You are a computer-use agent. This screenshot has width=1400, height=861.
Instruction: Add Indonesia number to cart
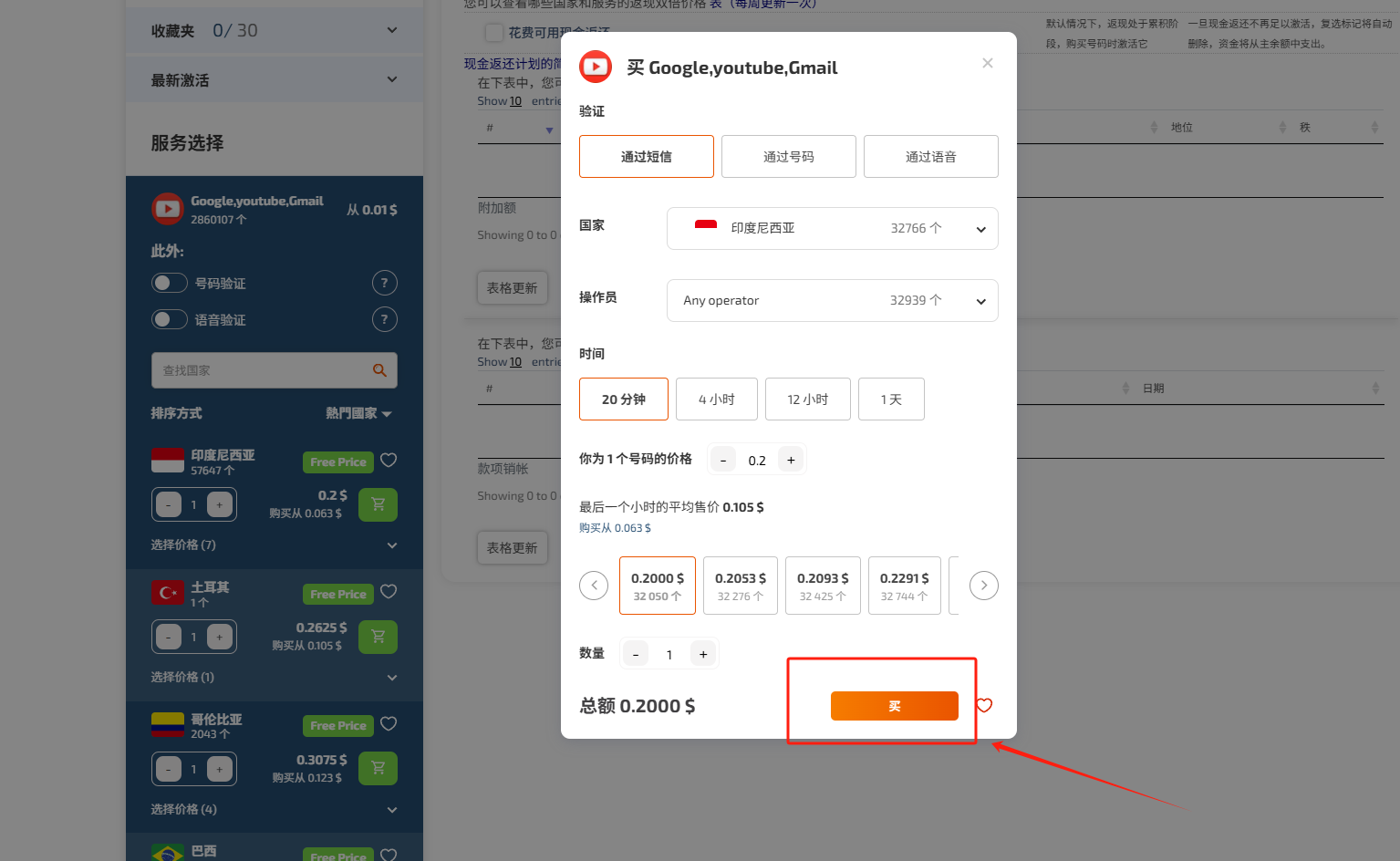click(x=378, y=504)
